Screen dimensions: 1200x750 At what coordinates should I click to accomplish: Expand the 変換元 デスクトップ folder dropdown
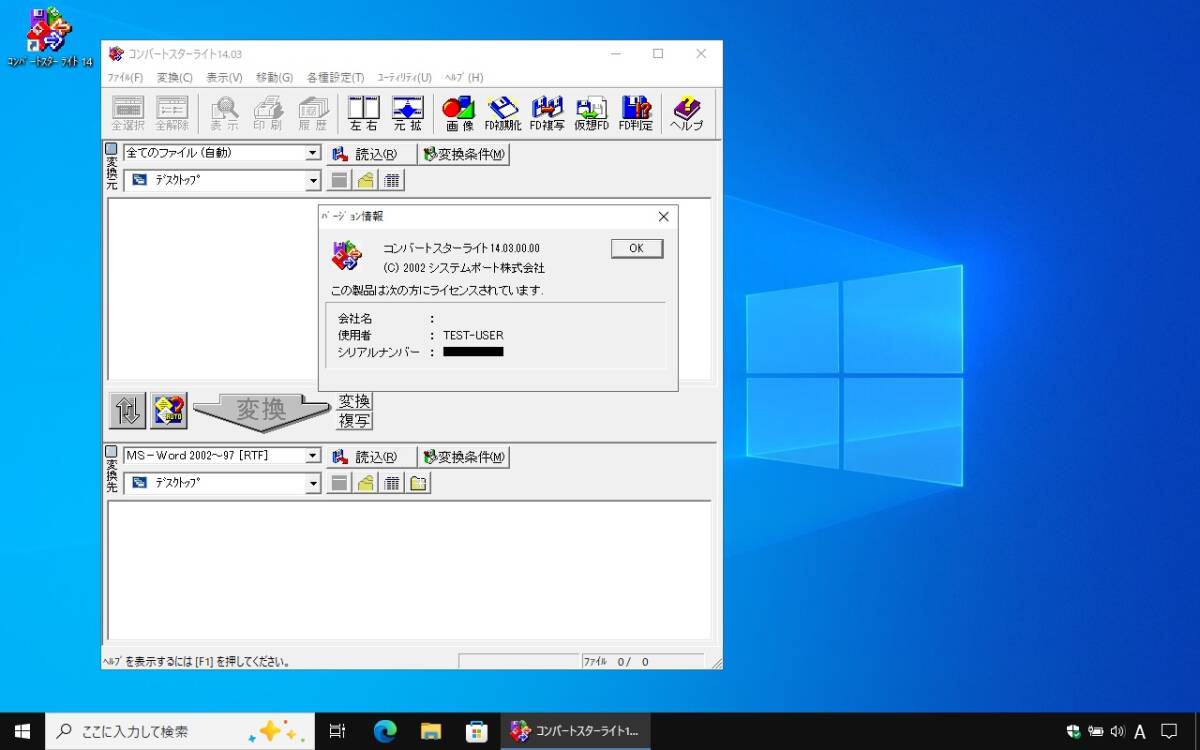pyautogui.click(x=313, y=181)
